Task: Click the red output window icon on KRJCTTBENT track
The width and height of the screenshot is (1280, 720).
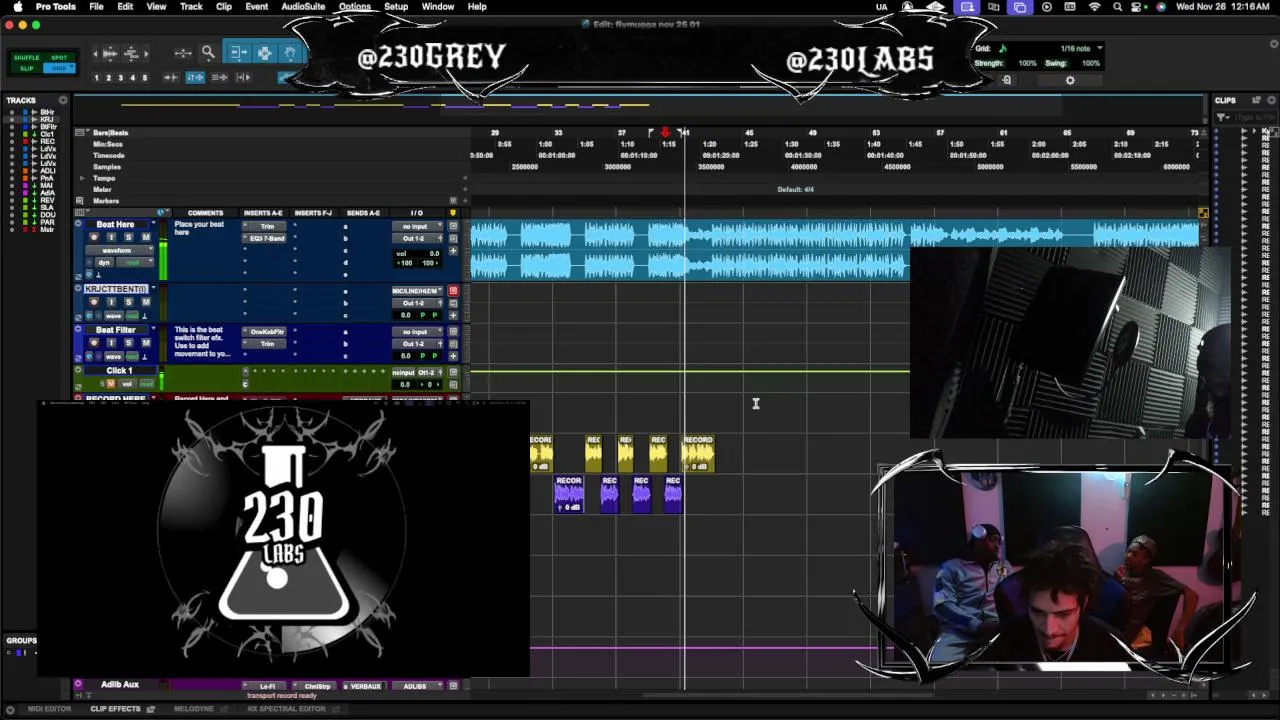Action: pyautogui.click(x=452, y=291)
